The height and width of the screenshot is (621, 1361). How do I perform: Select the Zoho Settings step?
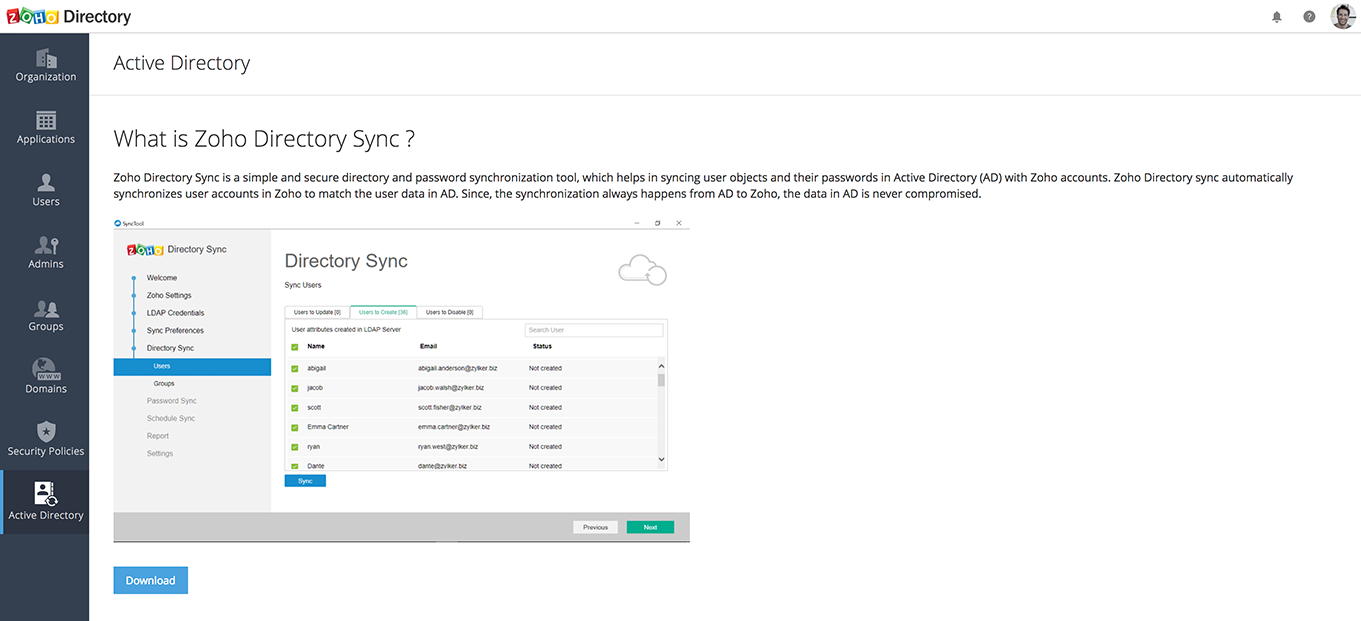(169, 295)
